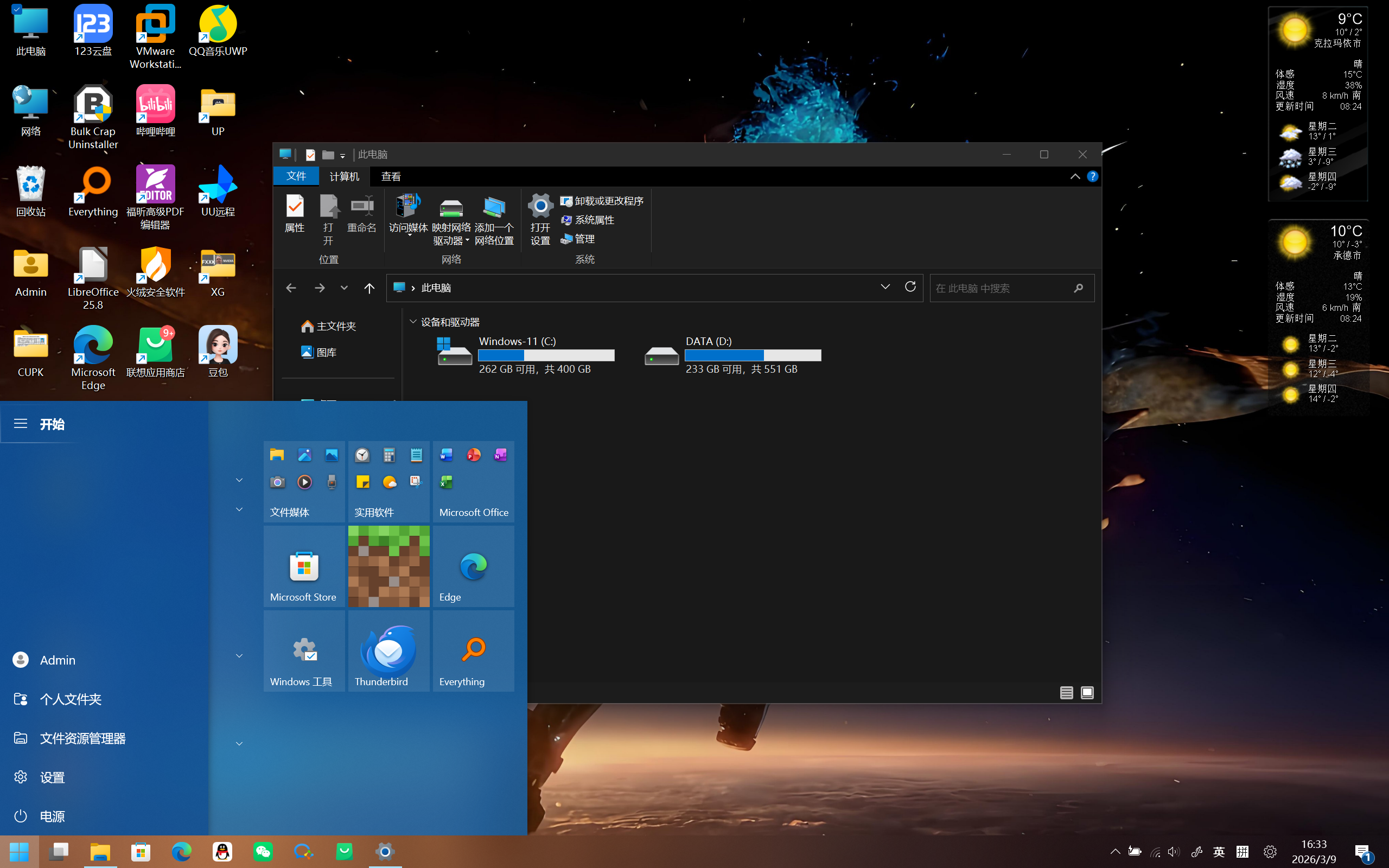Click the C: drive usage bar

tap(546, 355)
